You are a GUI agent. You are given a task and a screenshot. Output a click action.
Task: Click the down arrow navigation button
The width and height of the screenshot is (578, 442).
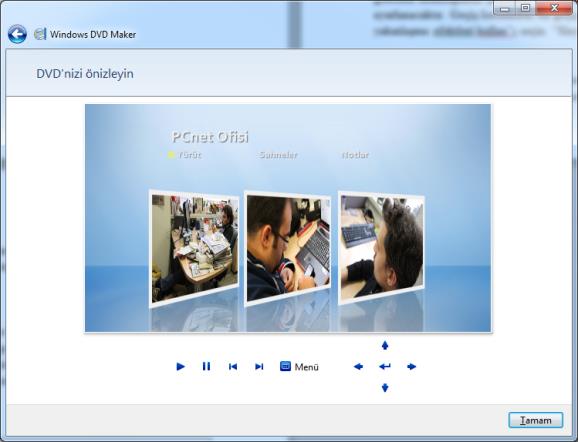coord(385,388)
